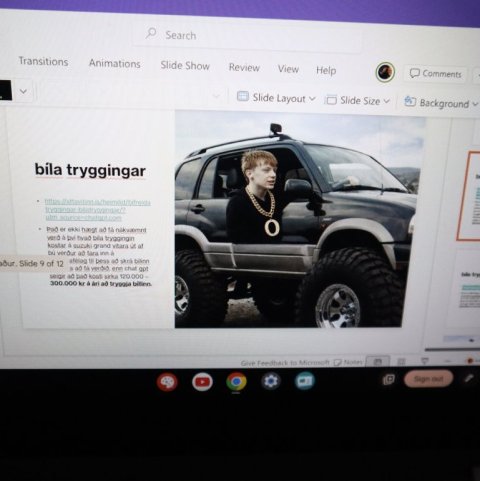Switch to the Slide Show tab

(x=185, y=66)
